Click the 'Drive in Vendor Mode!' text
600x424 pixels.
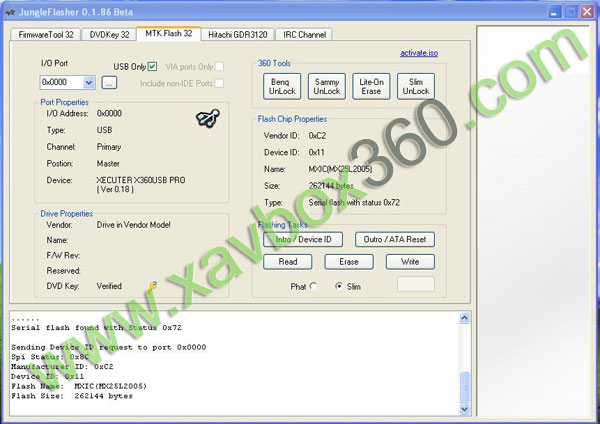tap(134, 225)
